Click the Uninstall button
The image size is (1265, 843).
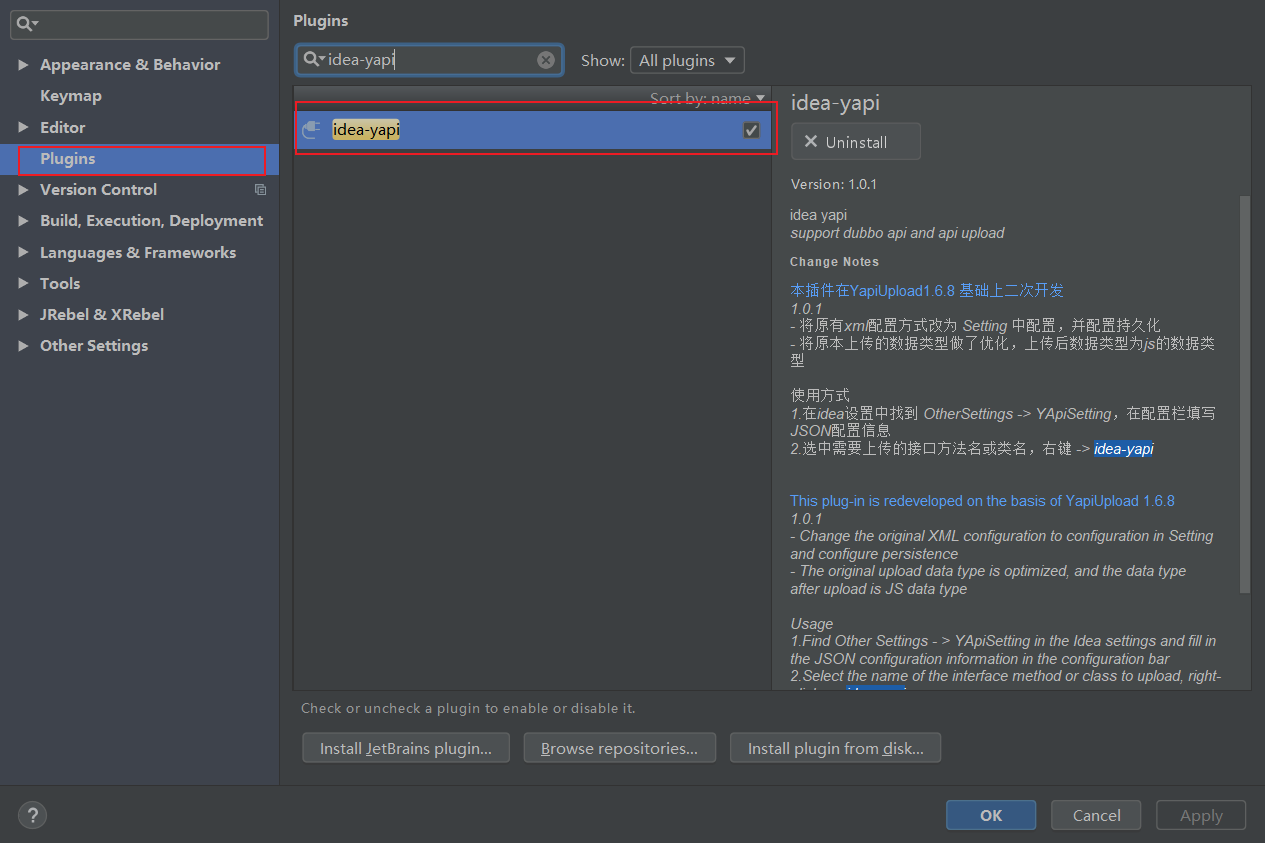click(855, 141)
